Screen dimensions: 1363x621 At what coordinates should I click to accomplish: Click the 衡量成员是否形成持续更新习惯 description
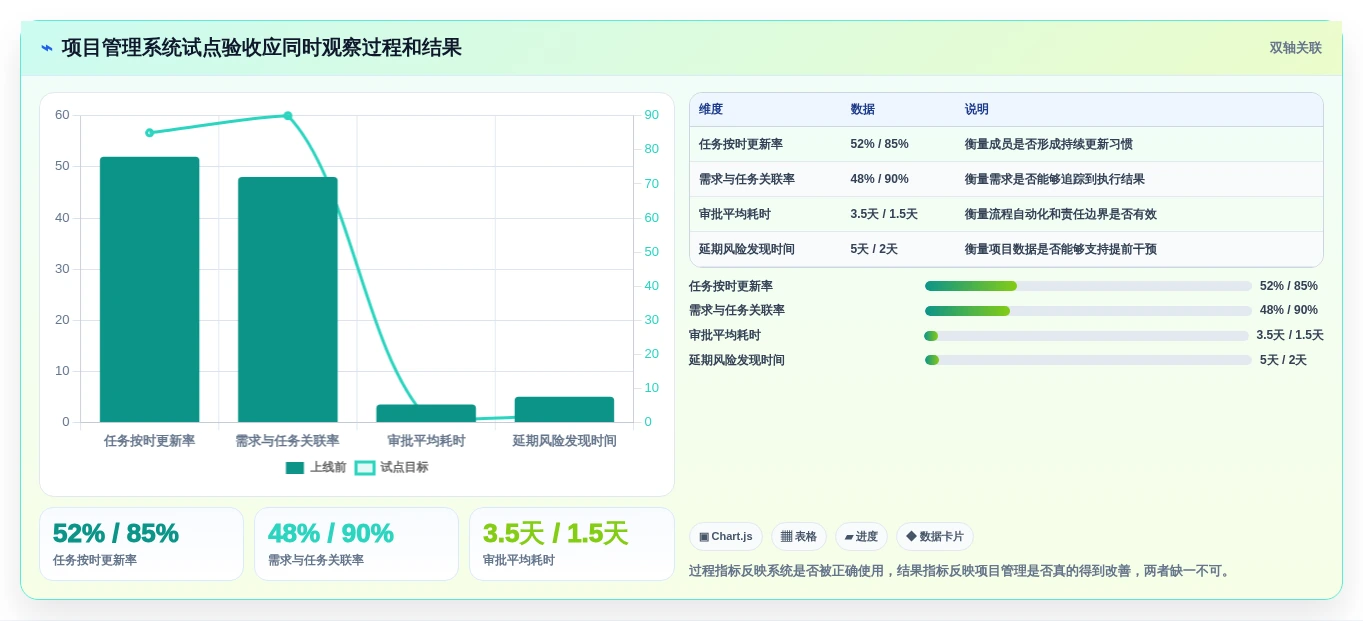pos(1049,144)
